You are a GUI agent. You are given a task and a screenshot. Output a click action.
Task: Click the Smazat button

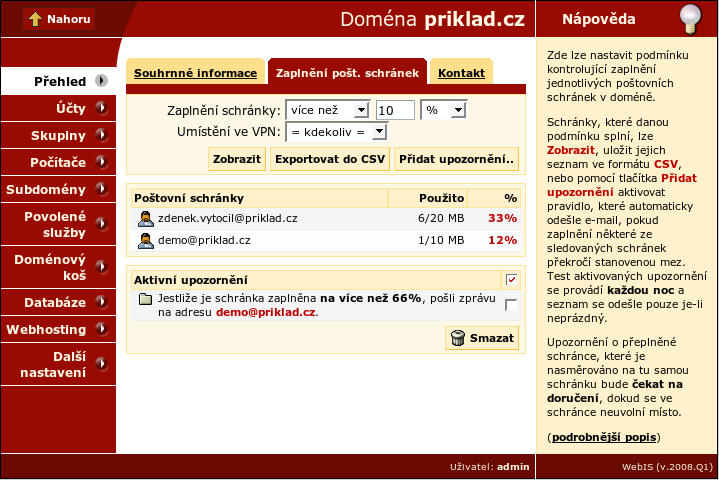(x=482, y=338)
